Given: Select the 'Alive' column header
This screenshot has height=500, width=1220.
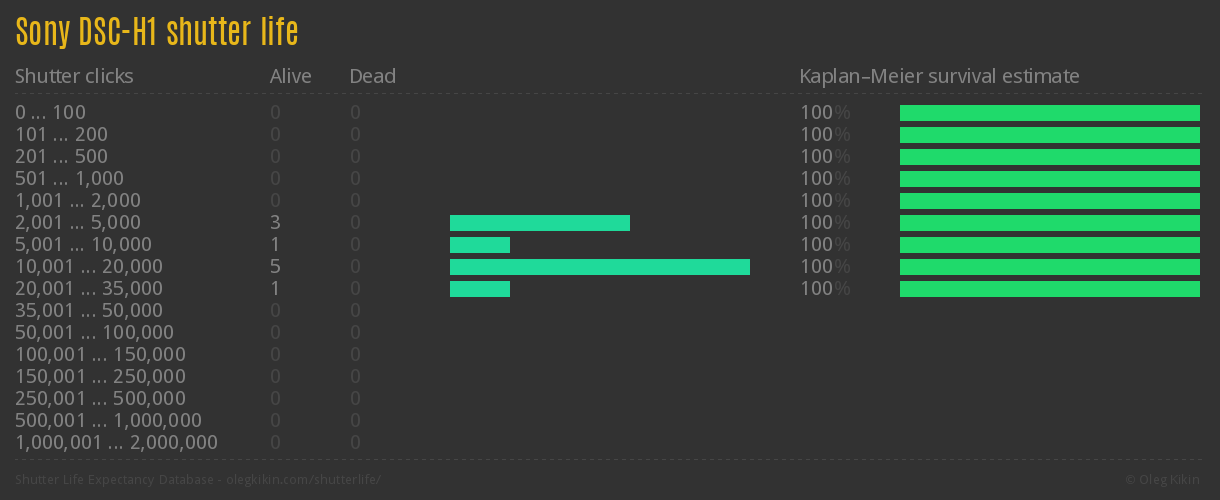Looking at the screenshot, I should tap(290, 76).
